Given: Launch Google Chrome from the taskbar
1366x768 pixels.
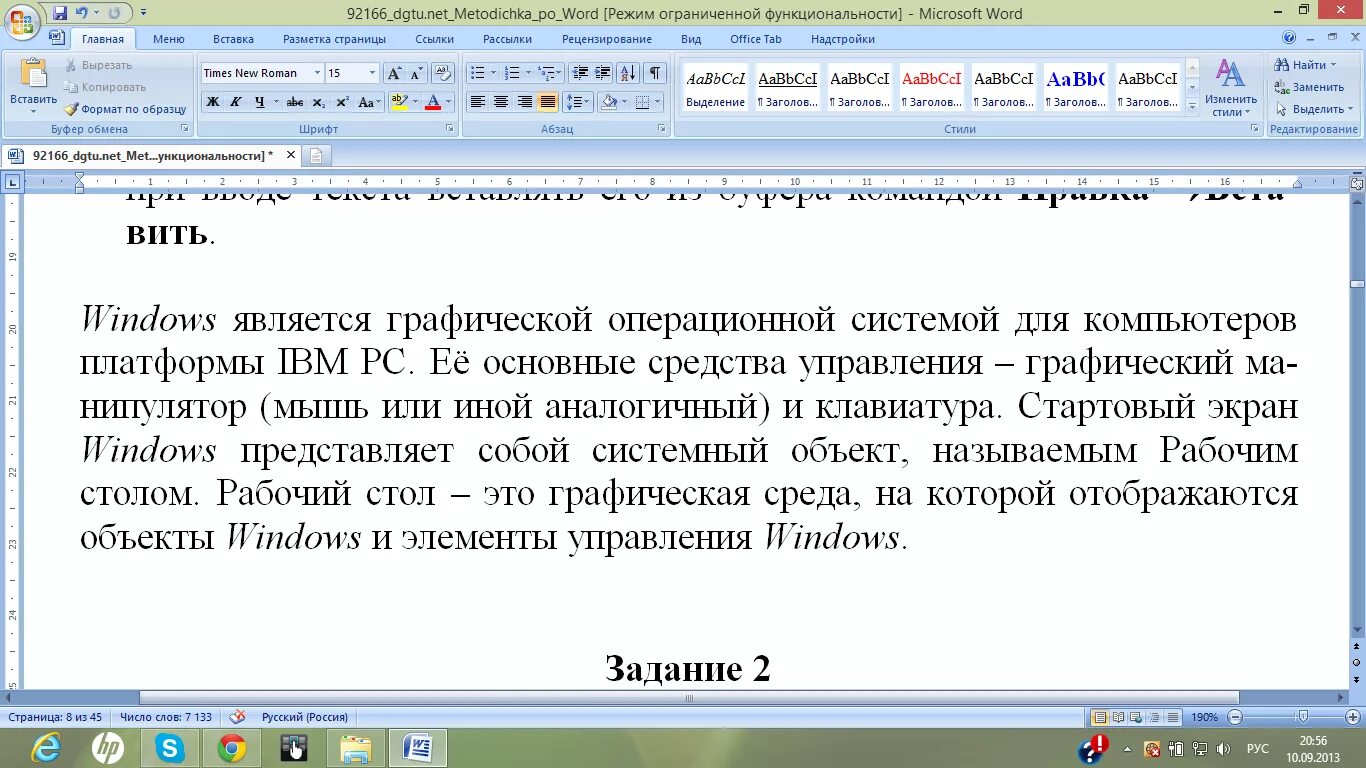Looking at the screenshot, I should click(232, 748).
